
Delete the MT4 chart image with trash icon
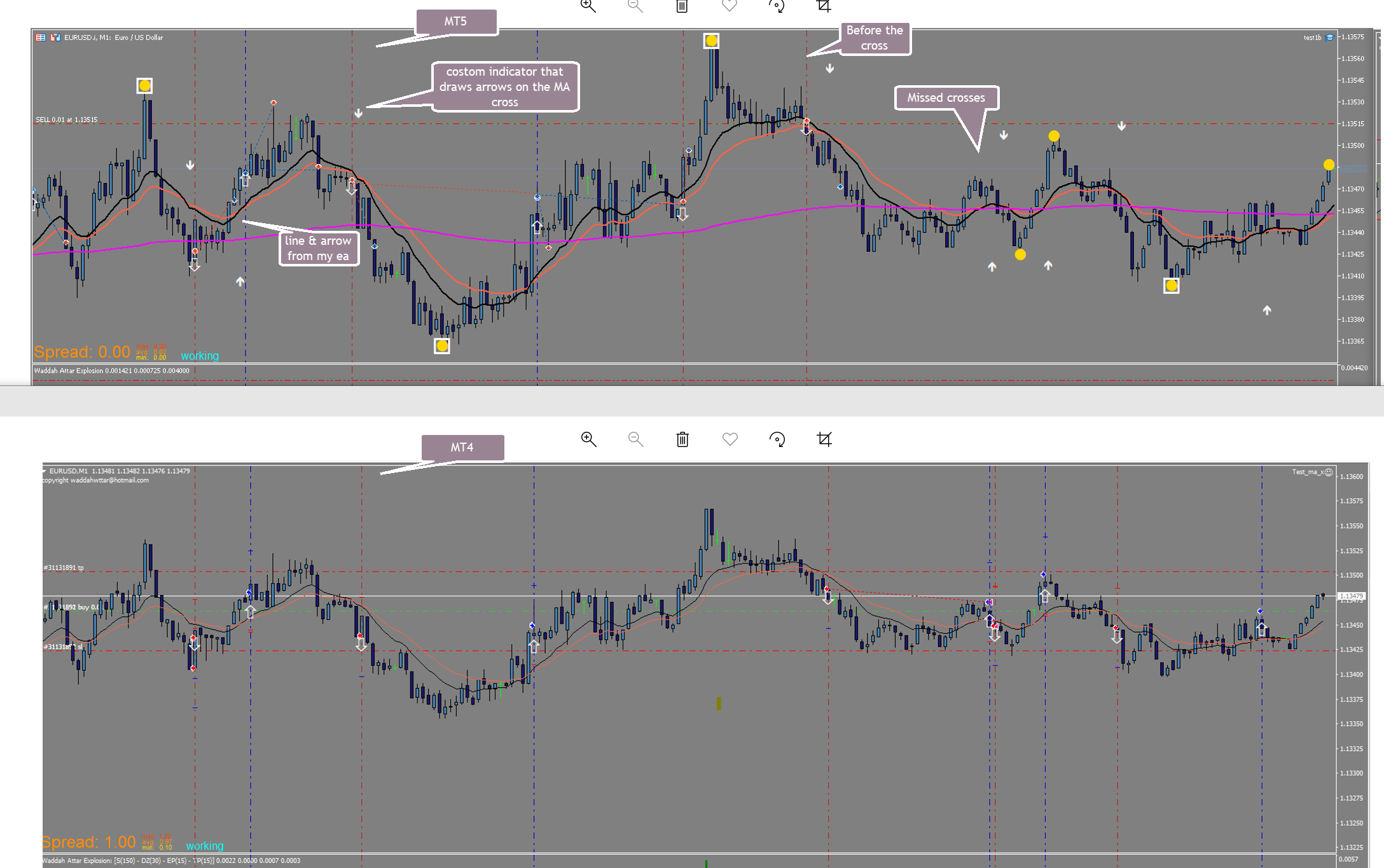(682, 439)
